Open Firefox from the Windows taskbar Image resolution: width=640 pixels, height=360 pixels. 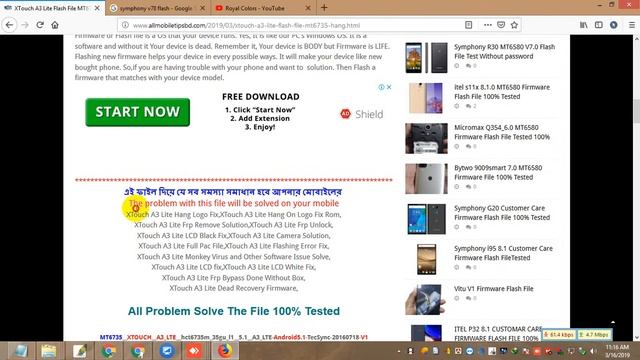coord(224,351)
